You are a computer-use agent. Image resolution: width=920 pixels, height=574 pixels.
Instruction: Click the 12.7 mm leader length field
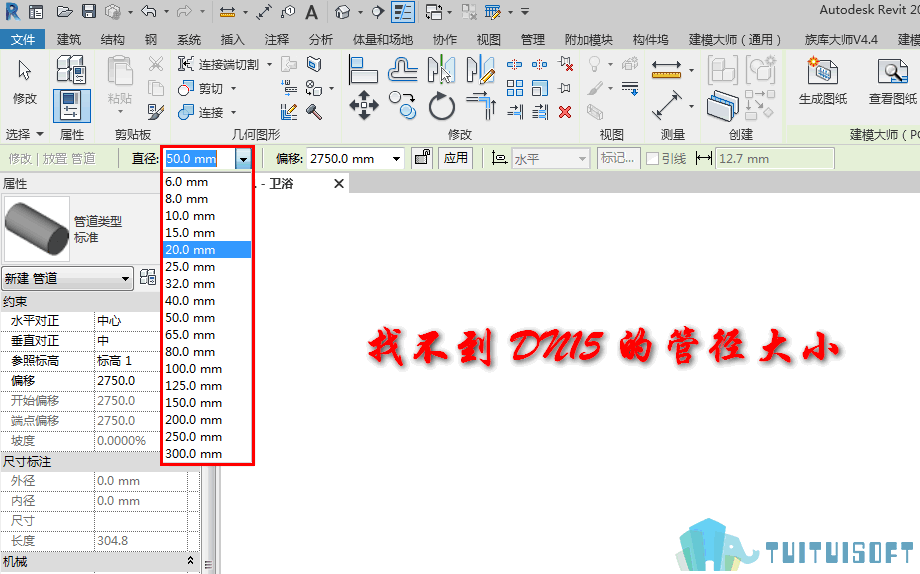774,158
